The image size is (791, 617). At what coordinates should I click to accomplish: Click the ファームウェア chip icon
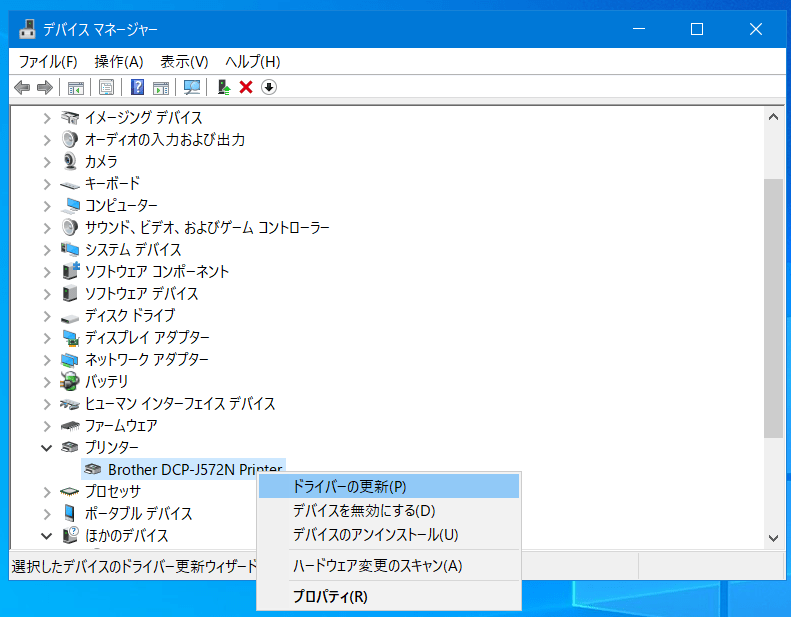(x=70, y=426)
